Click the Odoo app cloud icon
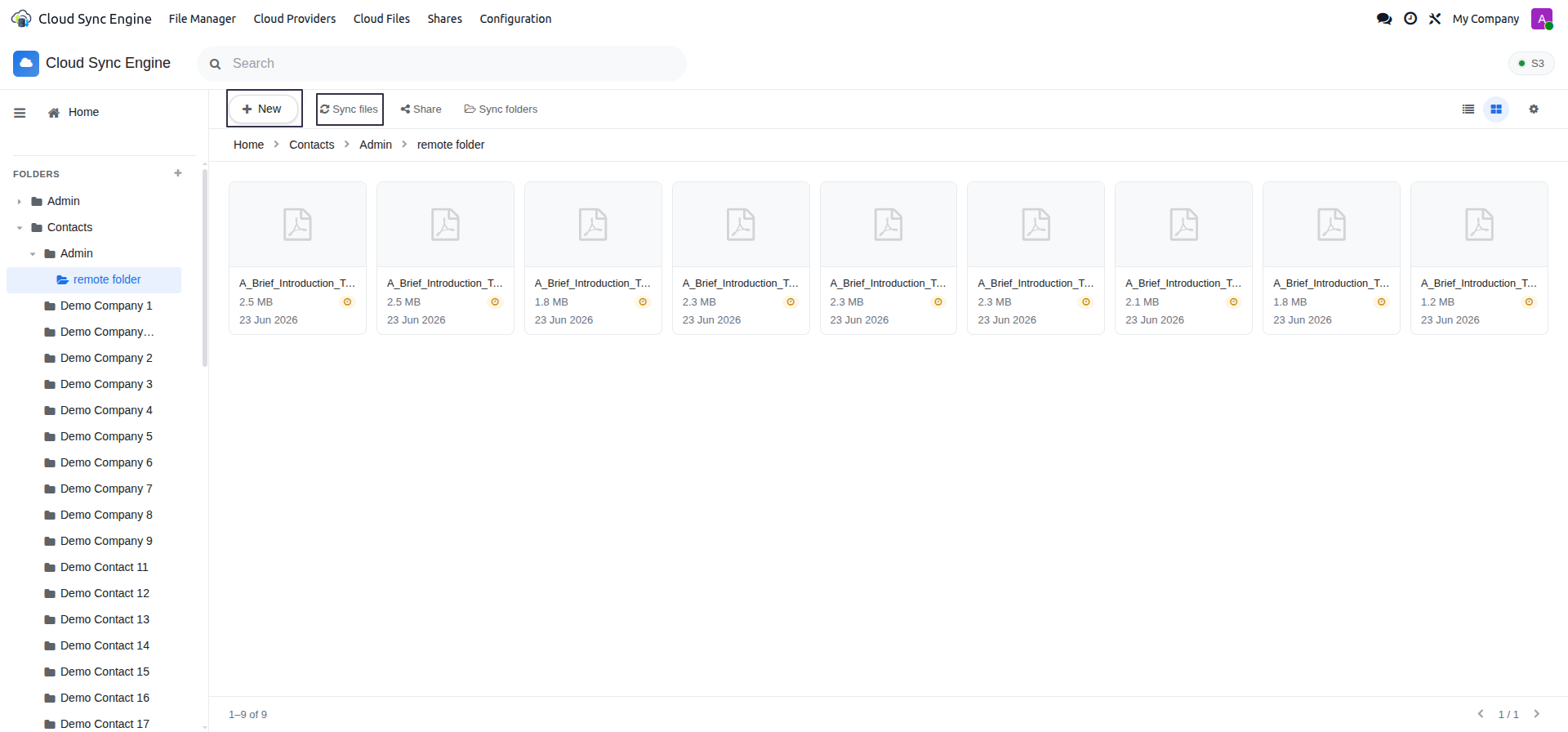This screenshot has width=1568, height=732. click(21, 19)
